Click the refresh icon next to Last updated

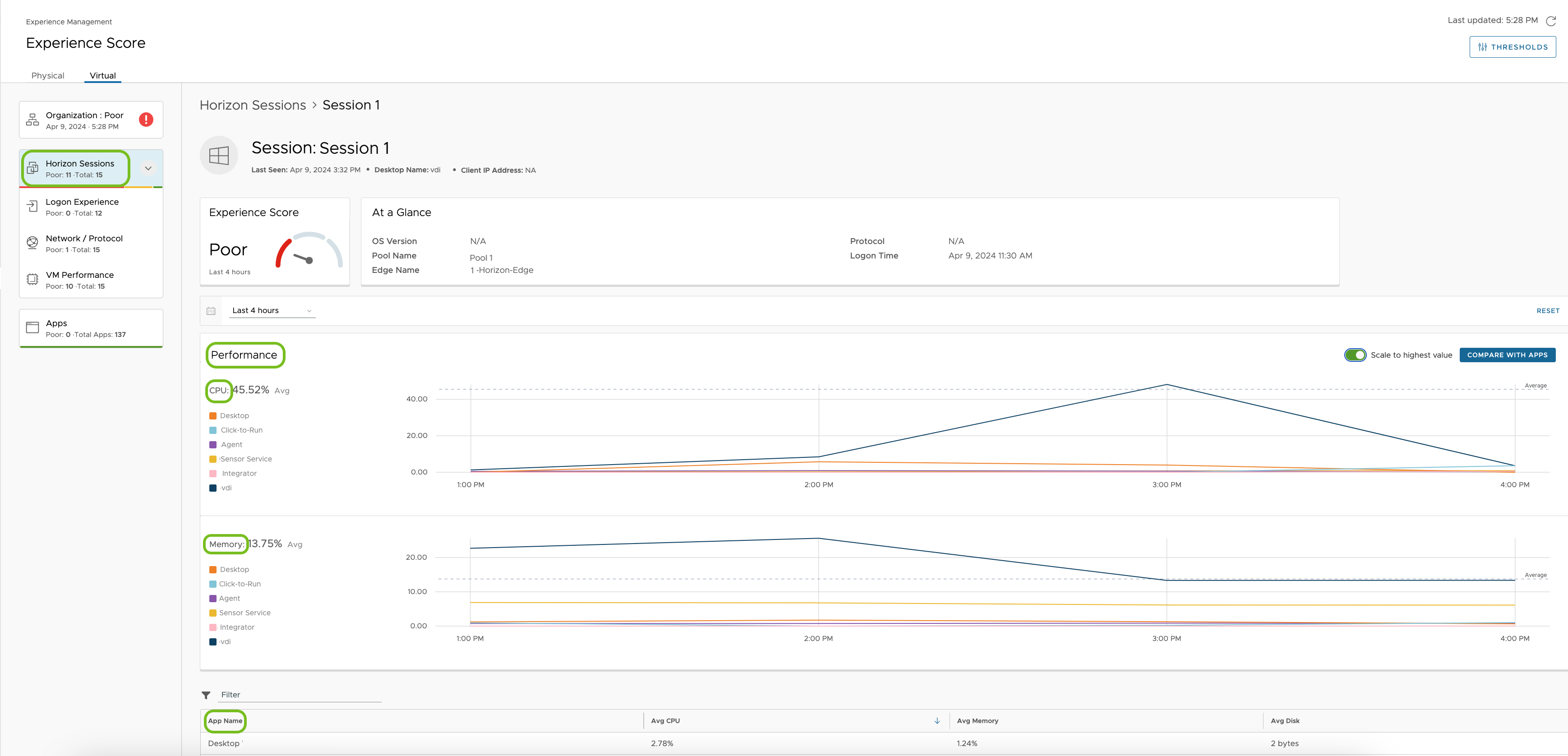1550,21
